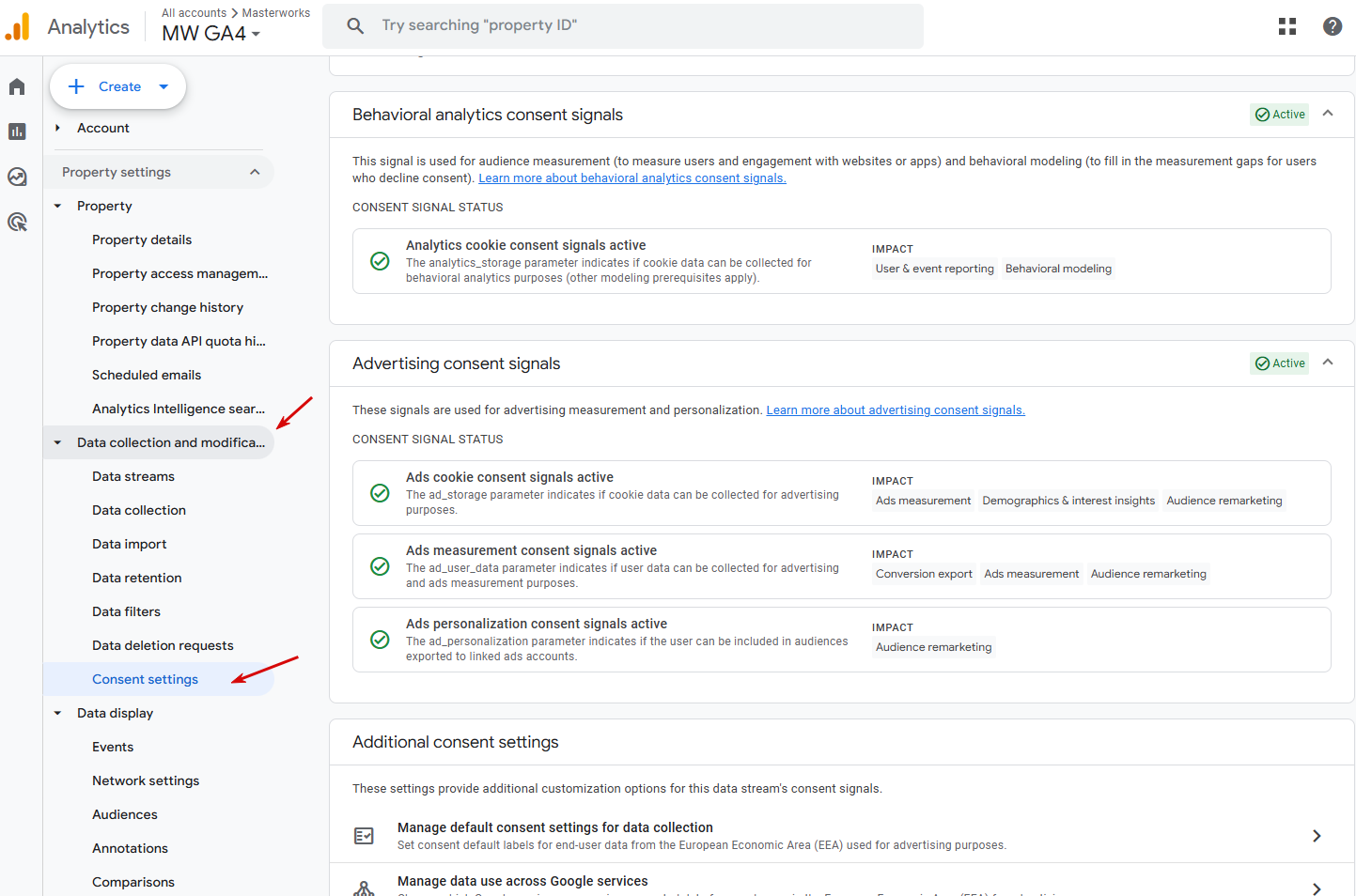This screenshot has width=1356, height=896.
Task: Follow Learn more about advertising consent link
Action: tap(896, 409)
